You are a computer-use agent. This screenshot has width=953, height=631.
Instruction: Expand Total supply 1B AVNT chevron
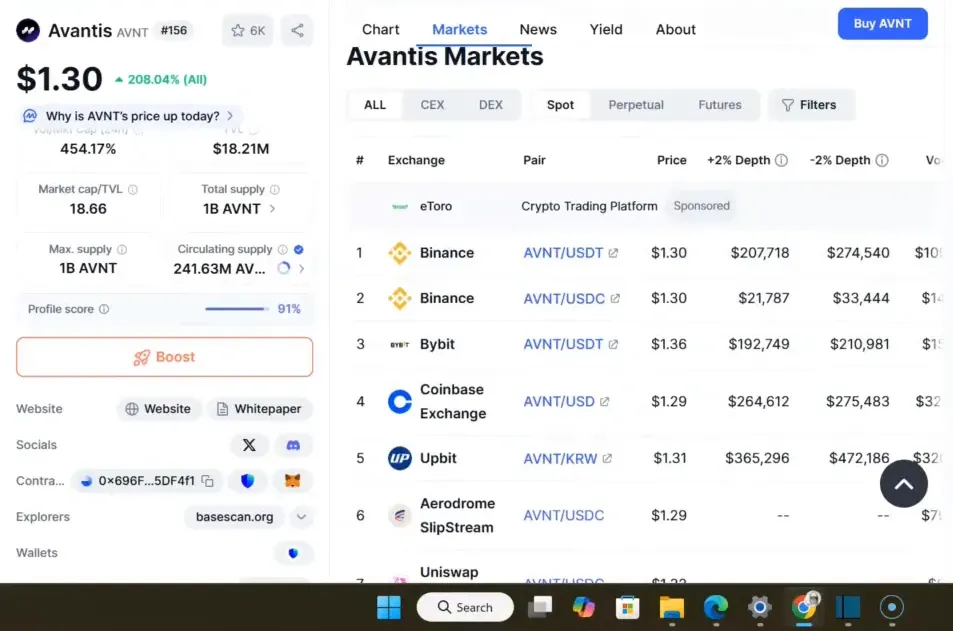tap(272, 209)
